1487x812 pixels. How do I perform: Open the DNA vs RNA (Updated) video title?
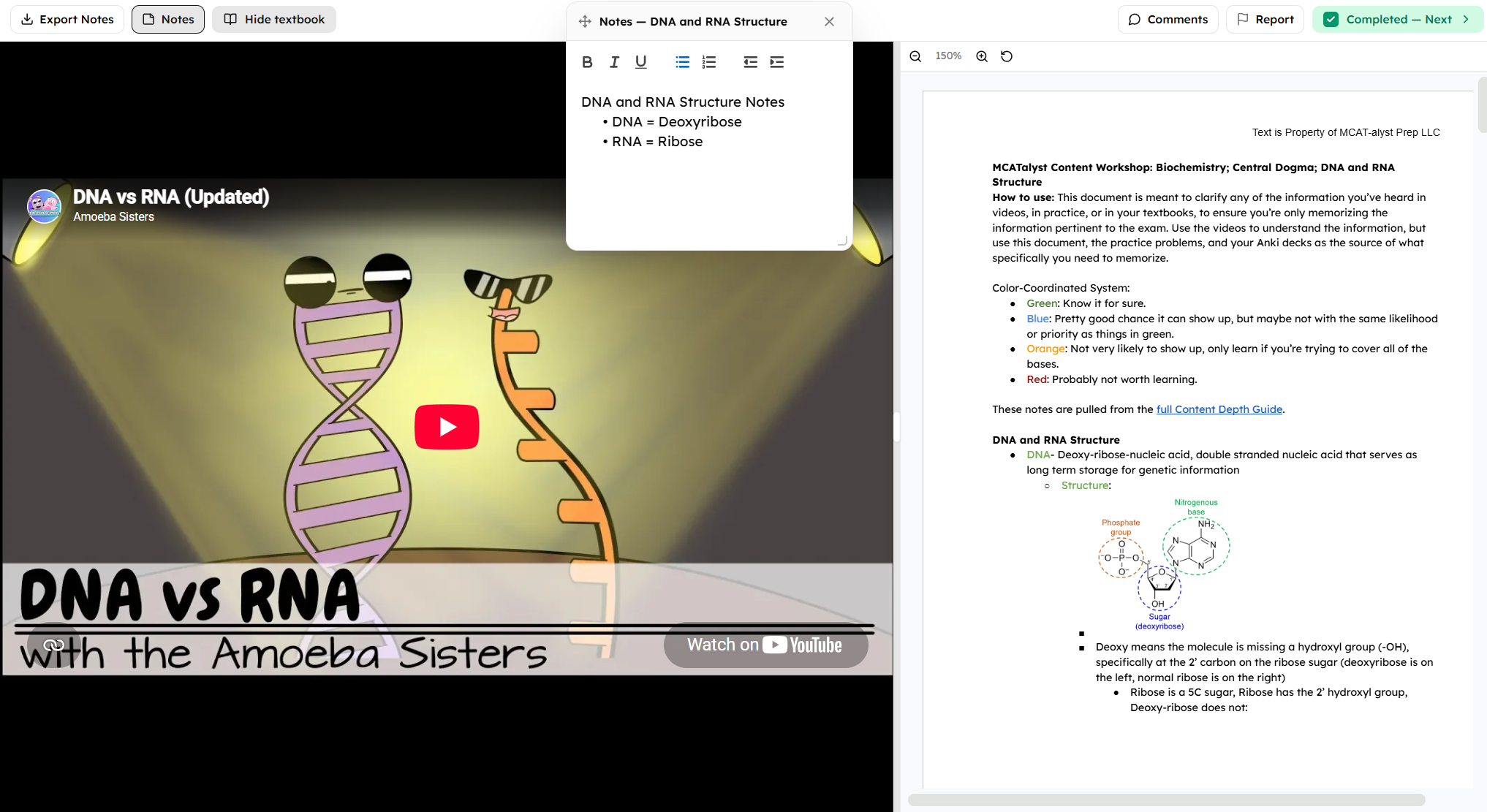171,197
